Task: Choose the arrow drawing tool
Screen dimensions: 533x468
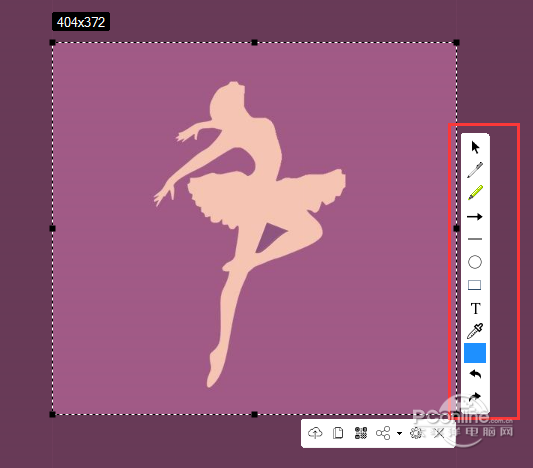Action: (475, 216)
